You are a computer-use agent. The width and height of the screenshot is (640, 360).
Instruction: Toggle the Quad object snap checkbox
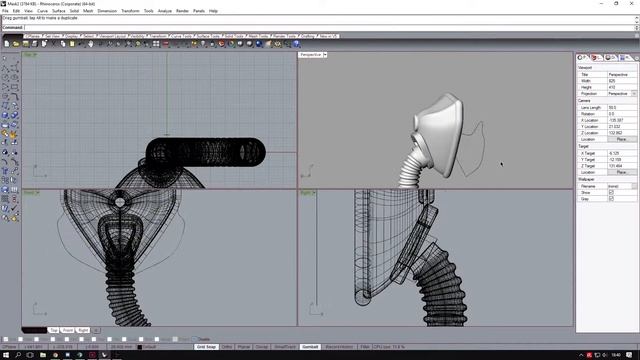pos(124,339)
